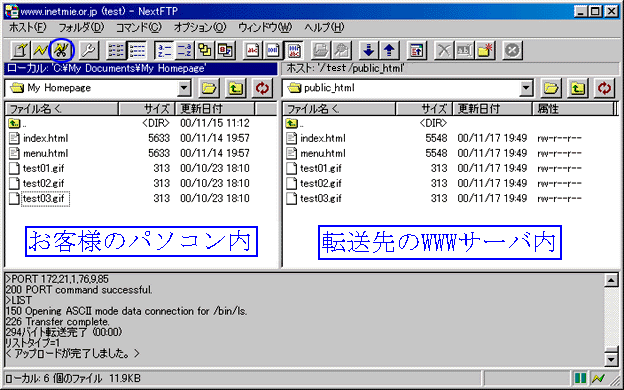Select host test01.gif file
Image resolution: width=624 pixels, height=390 pixels.
tap(314, 169)
